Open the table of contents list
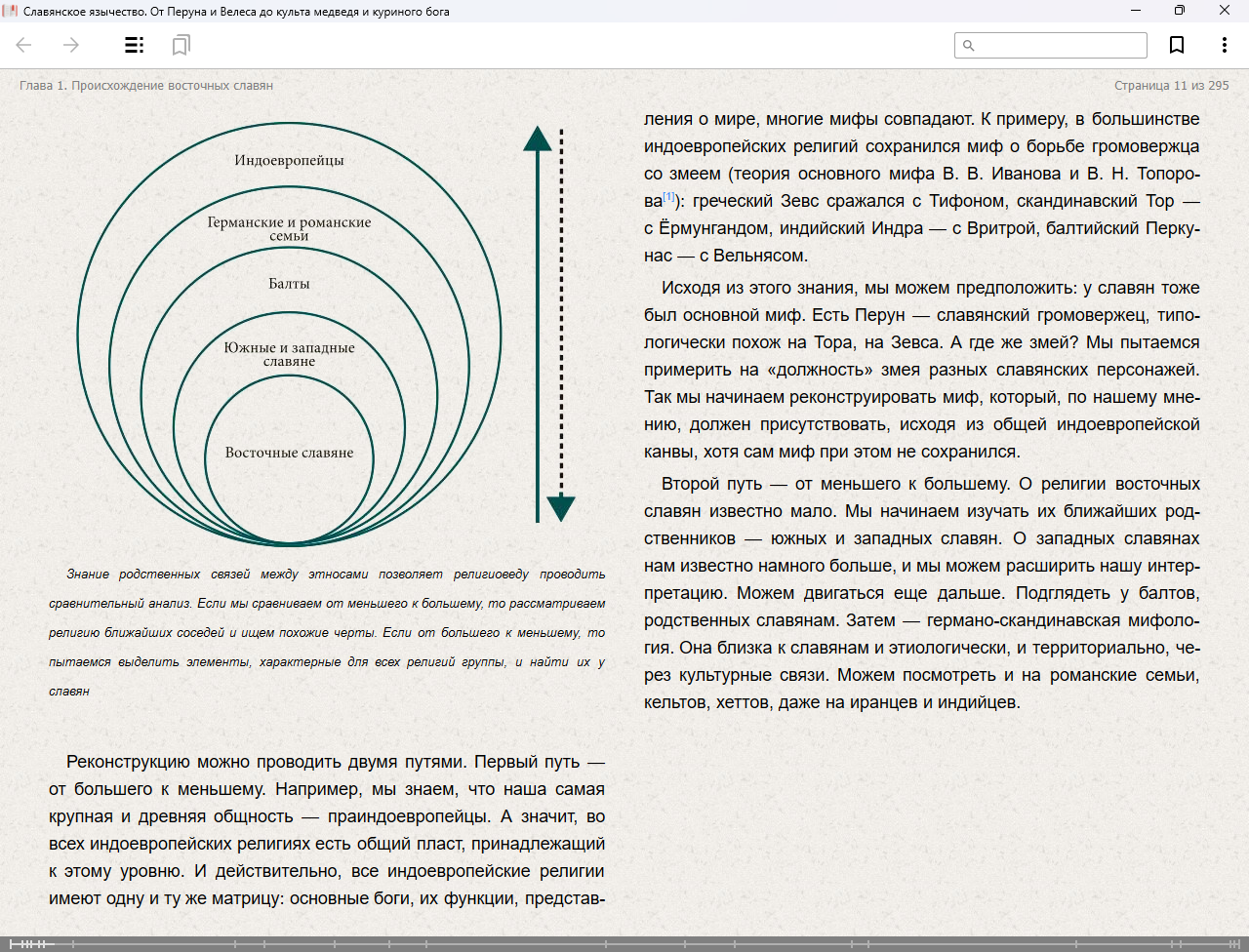The width and height of the screenshot is (1249, 952). (134, 45)
